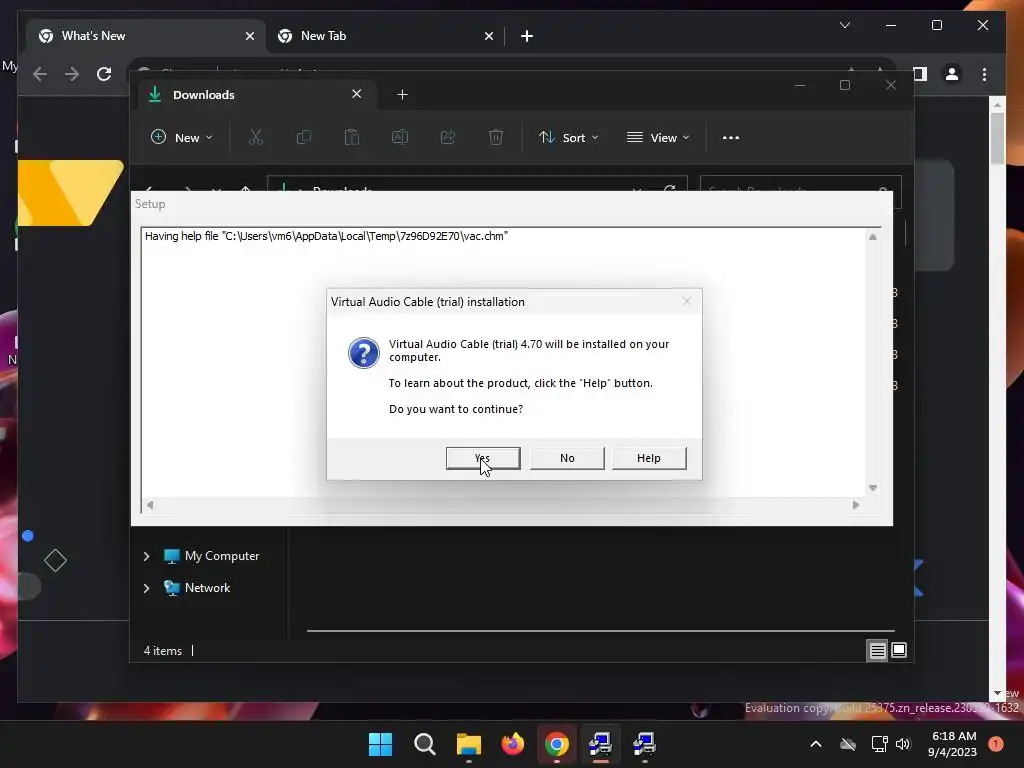The image size is (1024, 768).
Task: Close the Virtual Audio Cable installation dialog
Action: tap(686, 301)
